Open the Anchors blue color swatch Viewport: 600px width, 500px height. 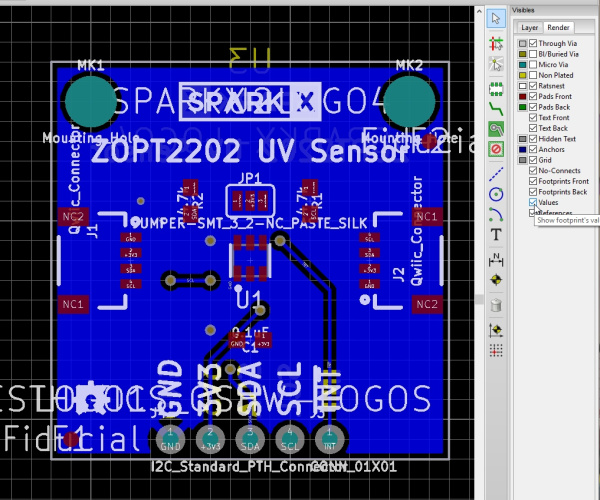tap(522, 149)
